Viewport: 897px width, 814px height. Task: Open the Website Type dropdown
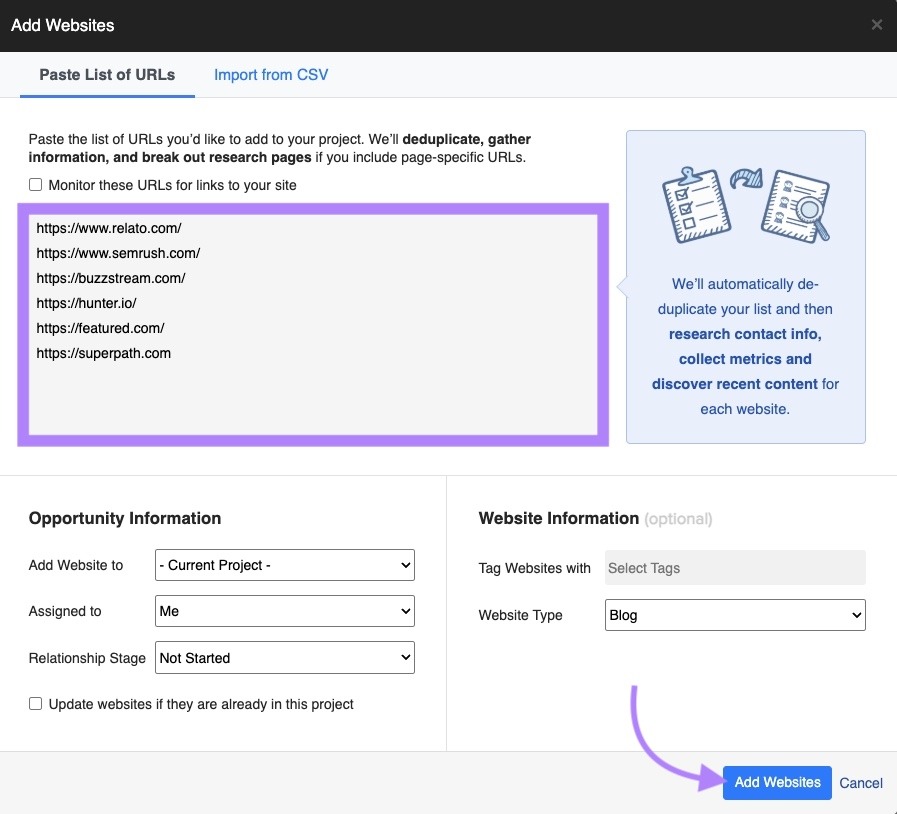pos(735,615)
